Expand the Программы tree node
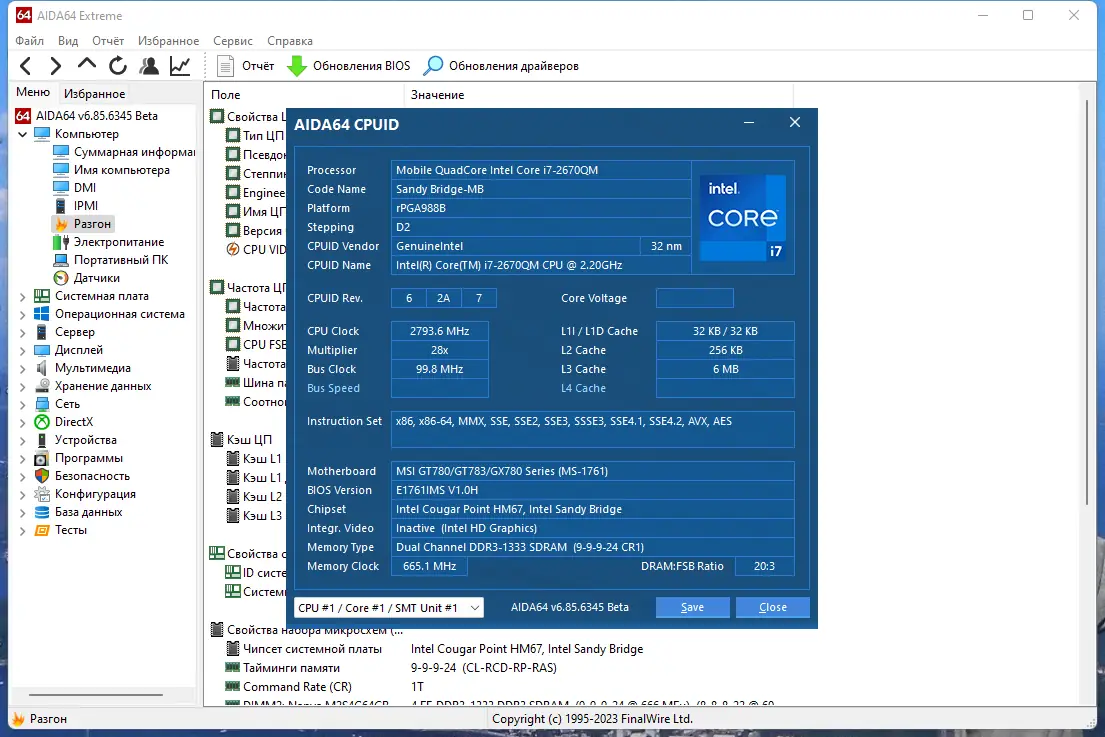Screen dimensions: 1105x737 (x=23, y=459)
